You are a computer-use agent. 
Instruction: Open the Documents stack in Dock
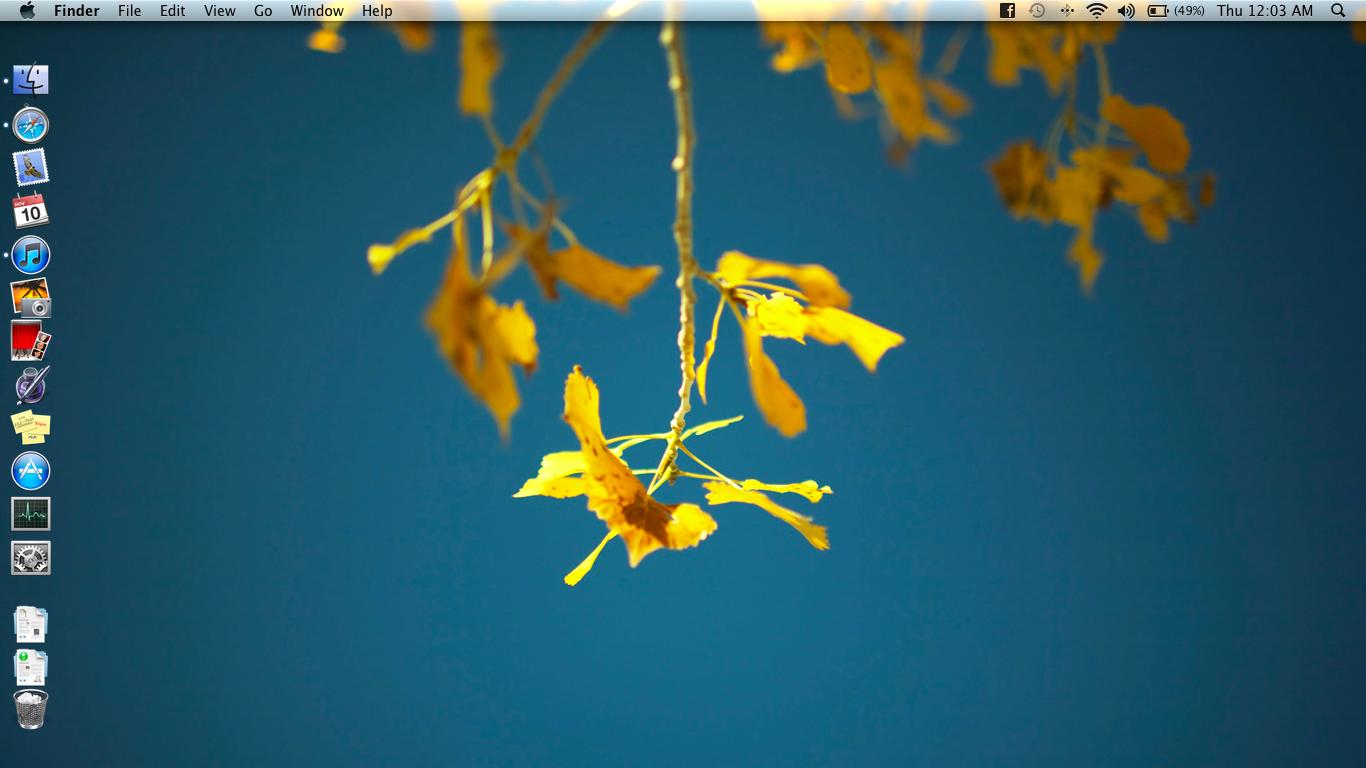31,624
